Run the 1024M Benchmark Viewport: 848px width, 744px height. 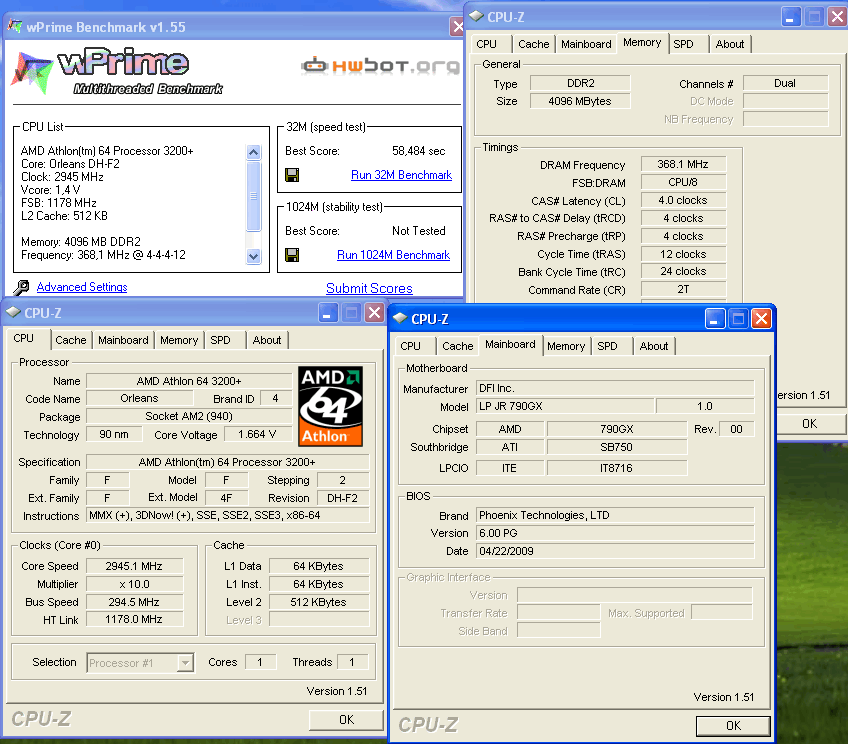pyautogui.click(x=393, y=255)
